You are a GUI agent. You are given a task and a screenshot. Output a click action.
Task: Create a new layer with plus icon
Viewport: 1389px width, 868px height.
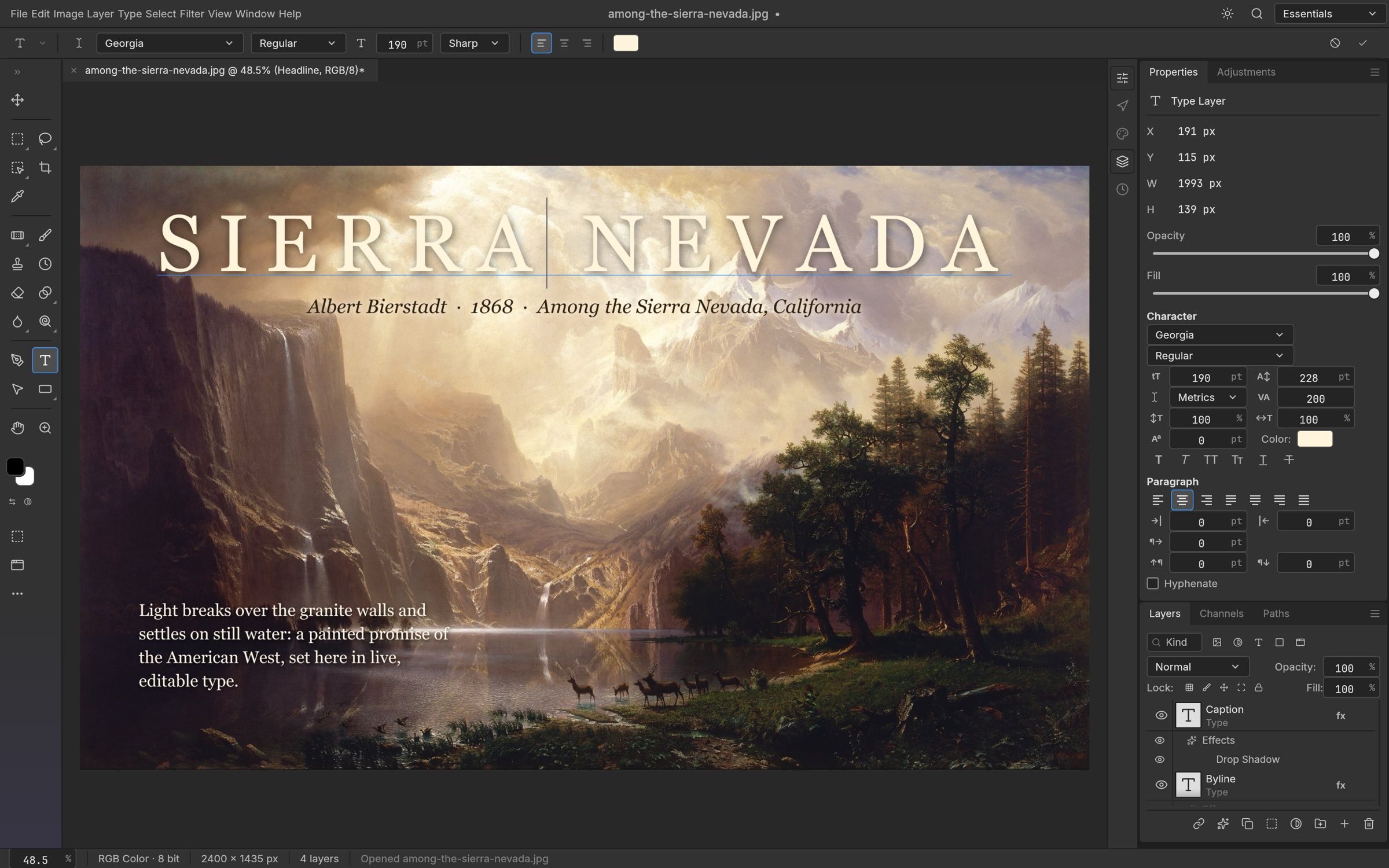pyautogui.click(x=1344, y=823)
